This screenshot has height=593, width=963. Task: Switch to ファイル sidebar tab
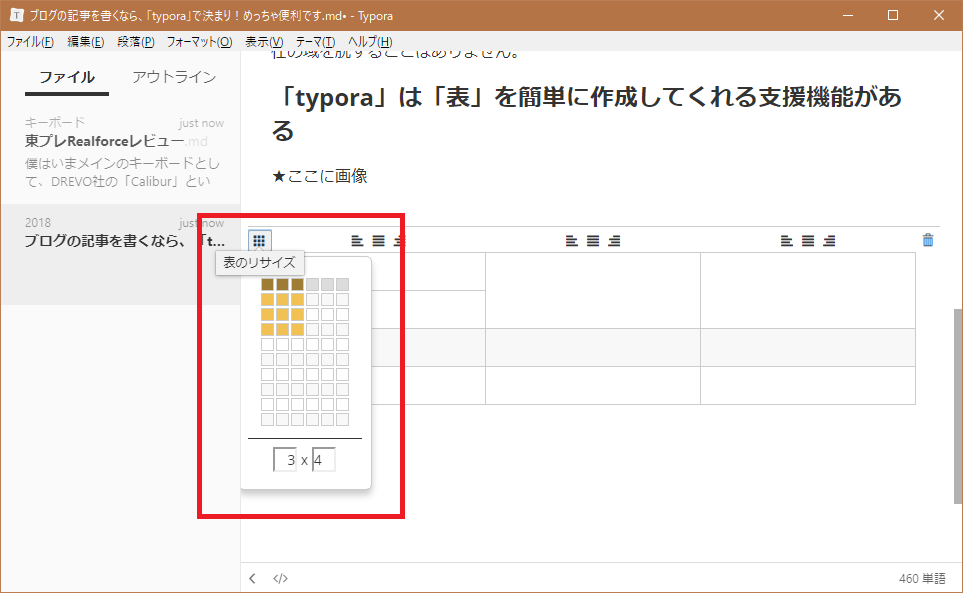[67, 77]
